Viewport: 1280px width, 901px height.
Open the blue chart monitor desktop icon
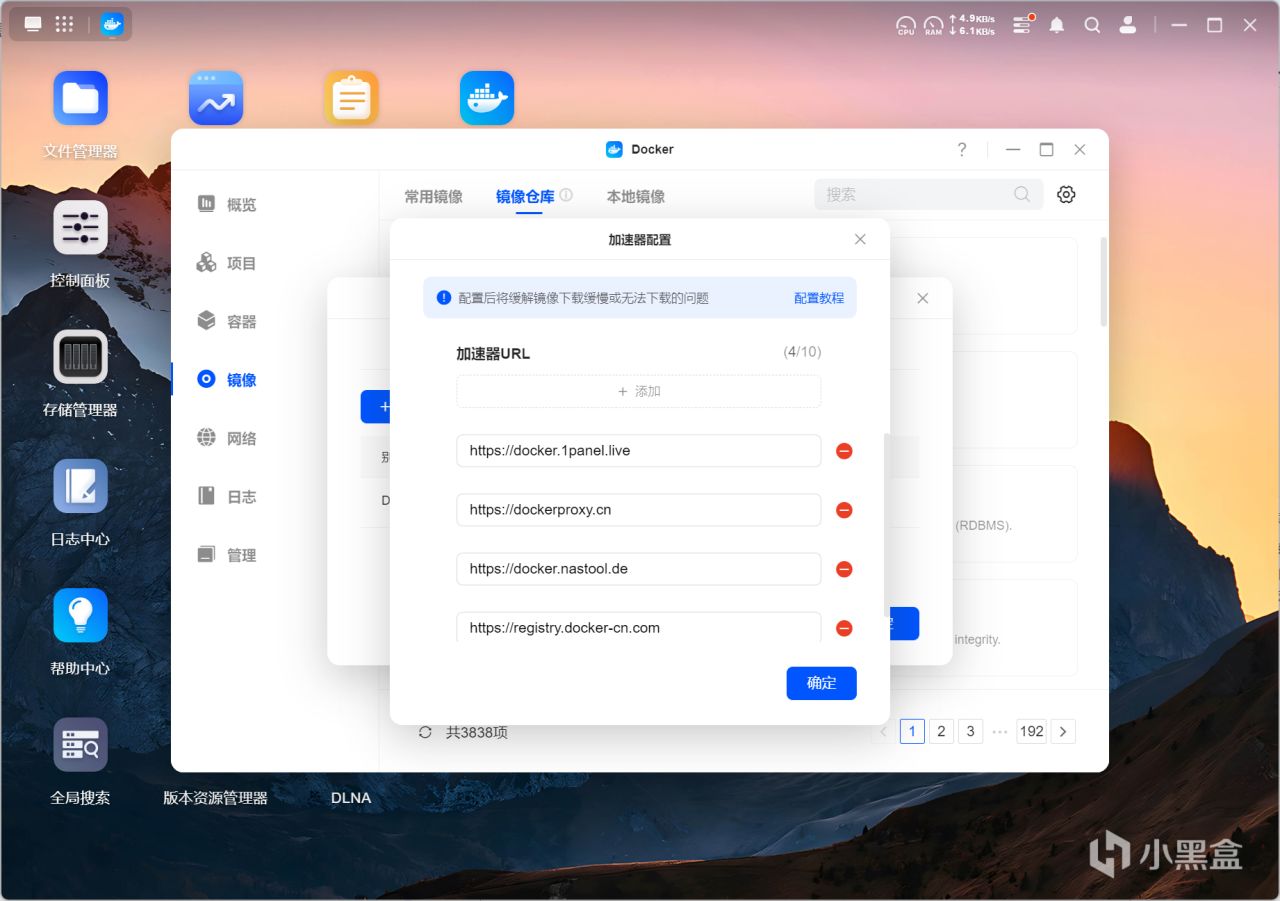216,98
